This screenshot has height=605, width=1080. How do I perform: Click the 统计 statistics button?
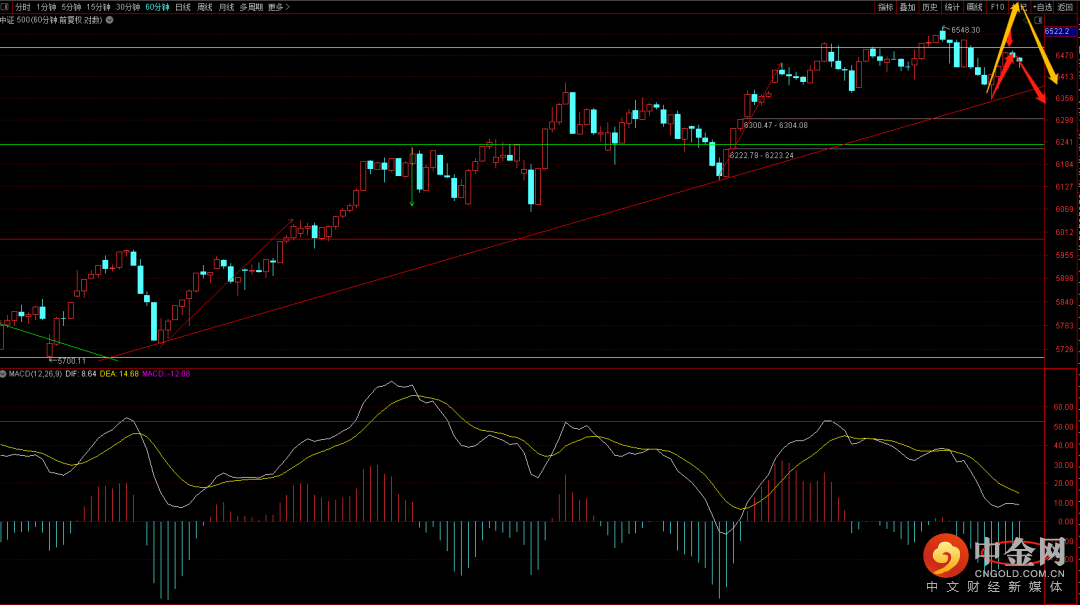pos(952,7)
